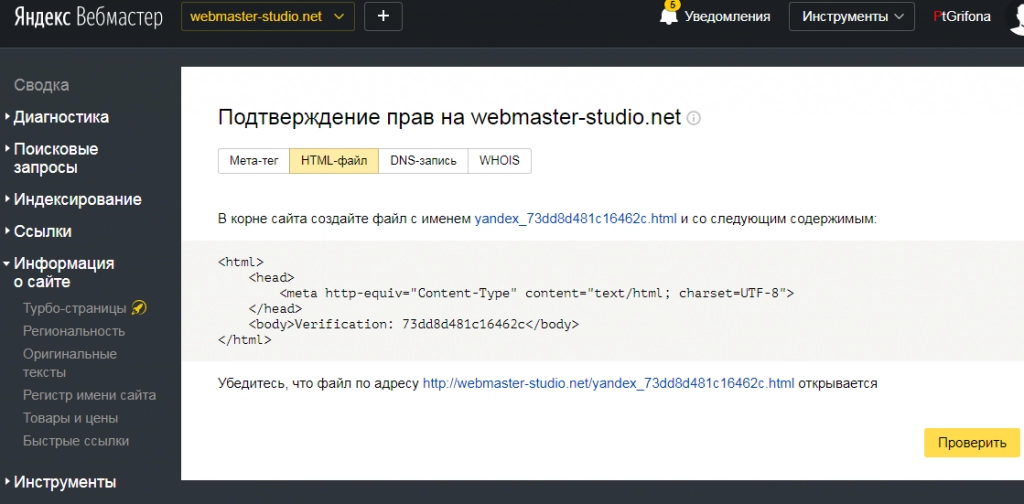Open notifications bell icon
This screenshot has height=504, width=1024.
click(x=669, y=15)
